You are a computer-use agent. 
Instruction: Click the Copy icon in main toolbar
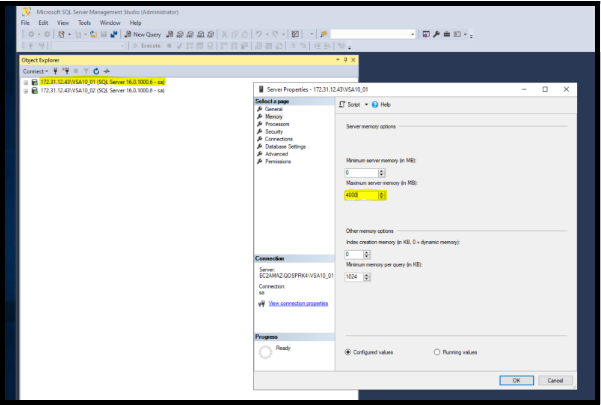click(x=235, y=34)
